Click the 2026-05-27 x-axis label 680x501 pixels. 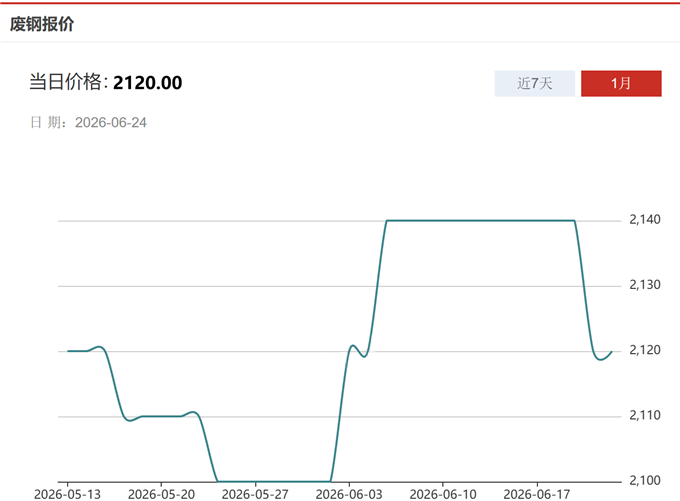tap(255, 494)
